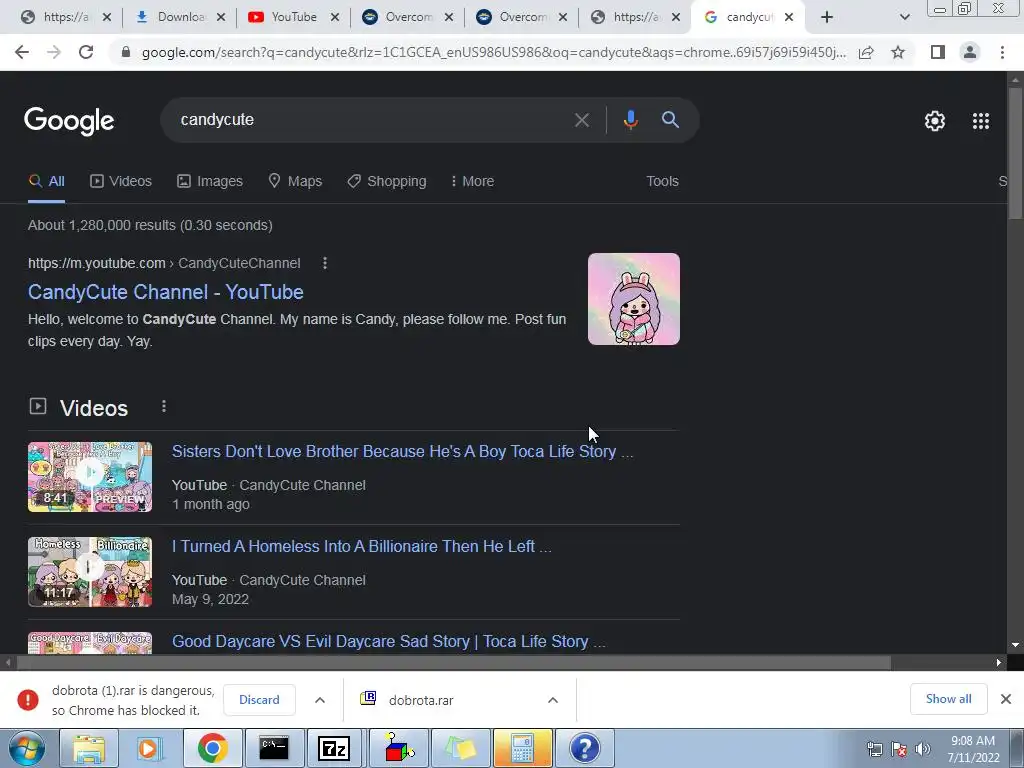Switch to the All results tab
Image resolution: width=1024 pixels, height=768 pixels.
pyautogui.click(x=46, y=182)
